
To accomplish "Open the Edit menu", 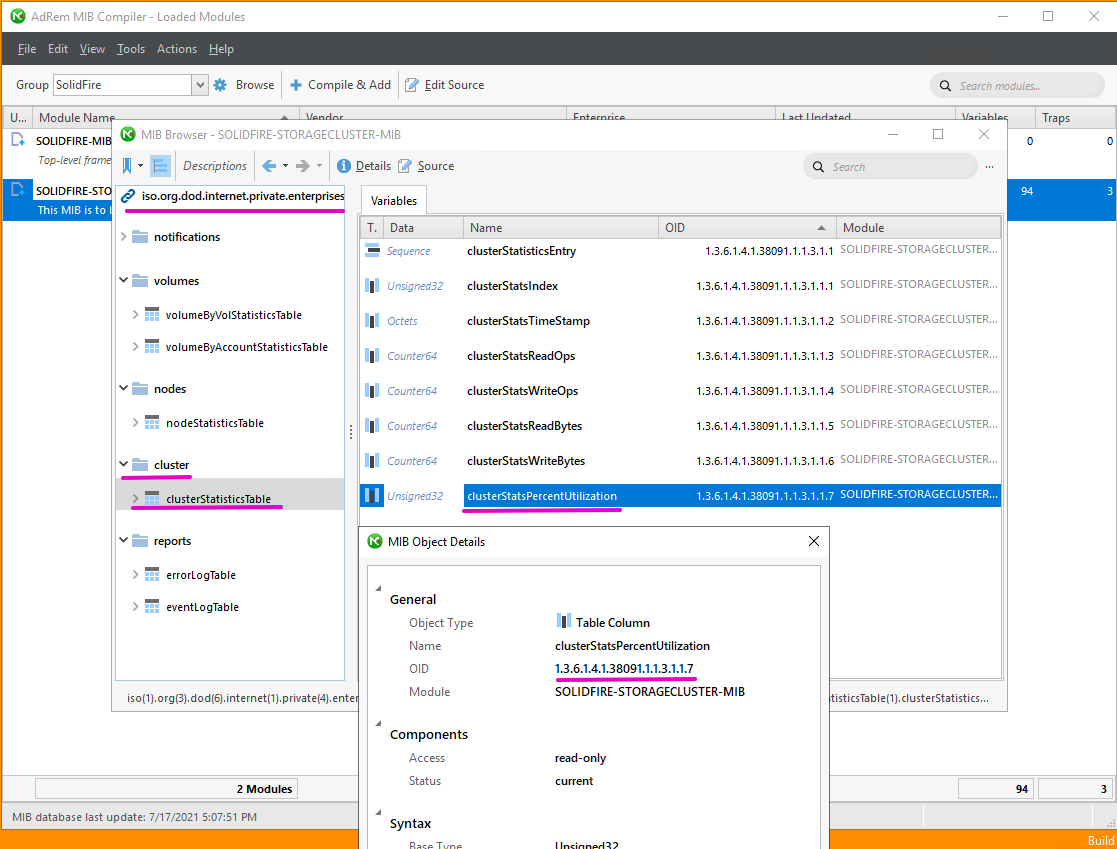I will [58, 48].
